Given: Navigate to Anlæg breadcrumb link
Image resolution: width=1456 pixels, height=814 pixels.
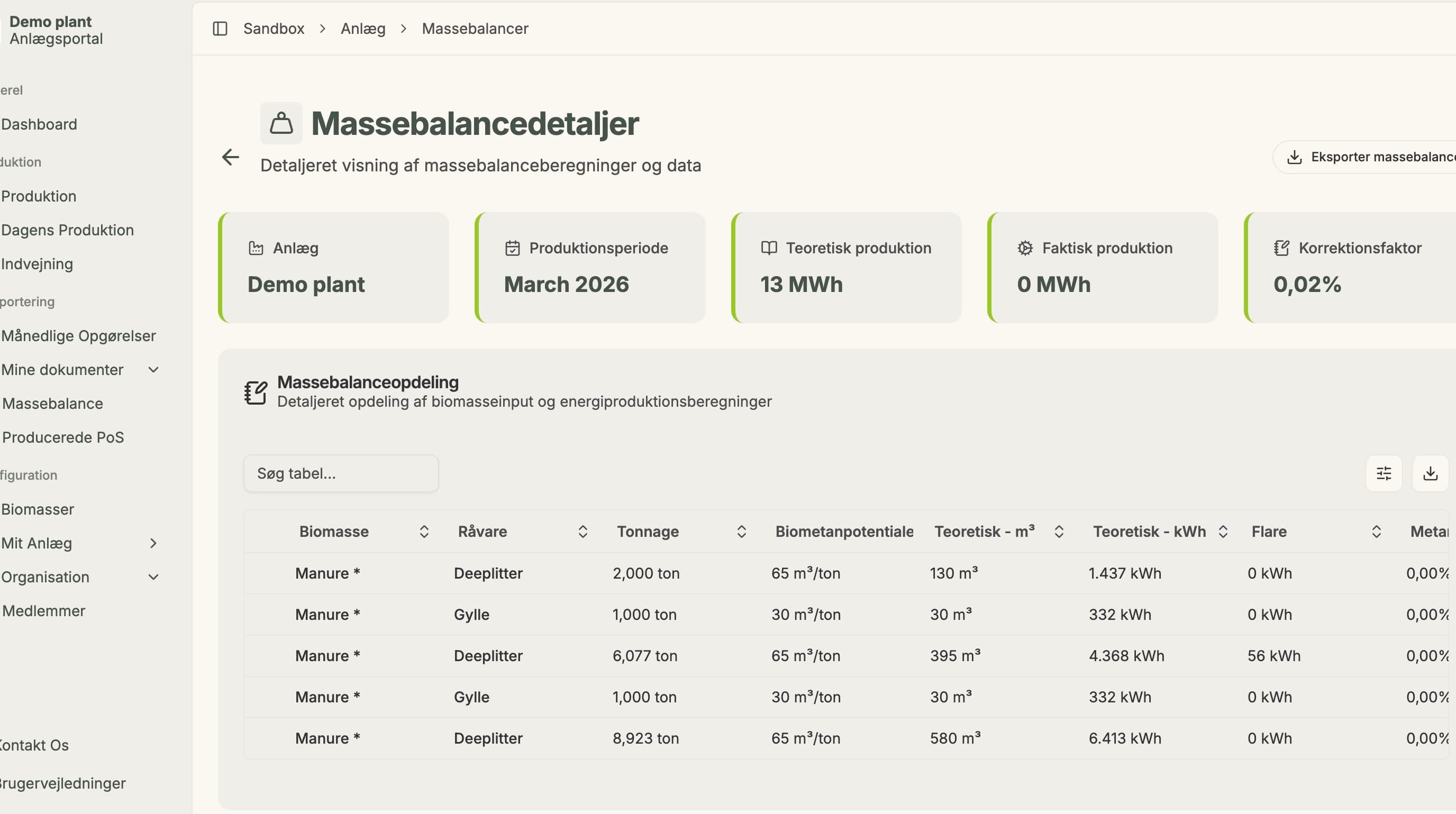Looking at the screenshot, I should tap(363, 29).
